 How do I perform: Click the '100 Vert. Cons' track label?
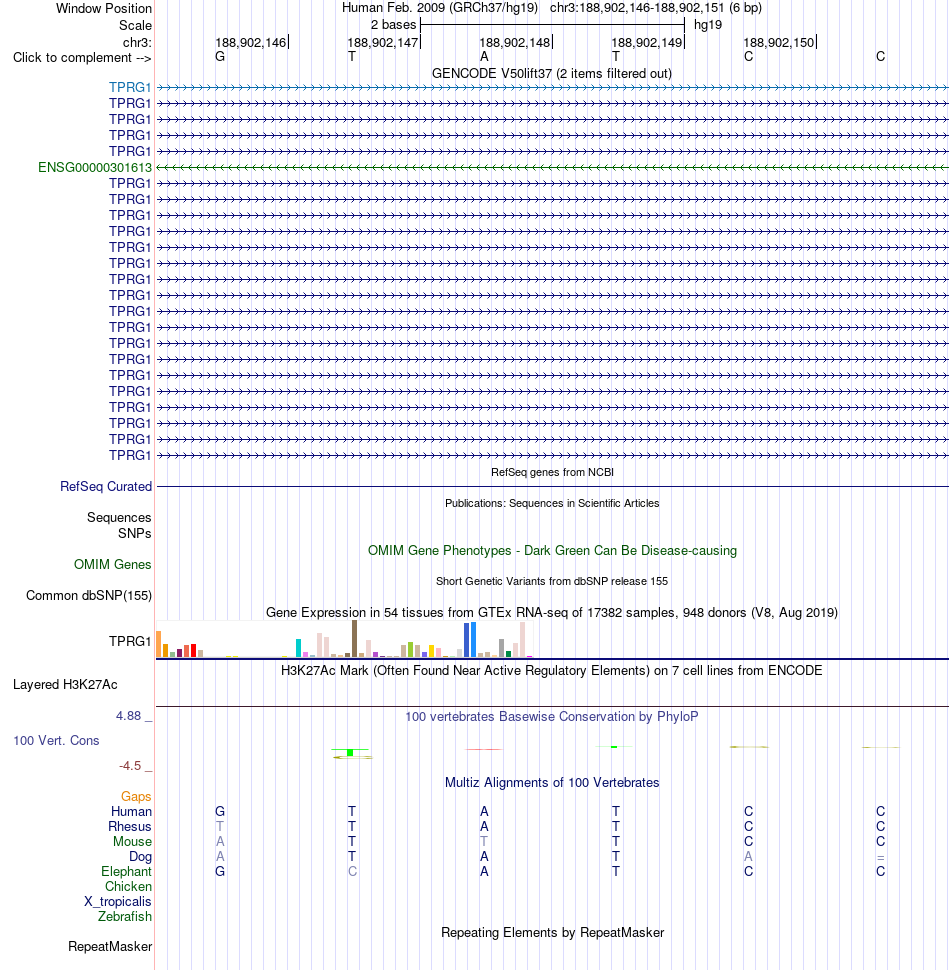point(56,740)
